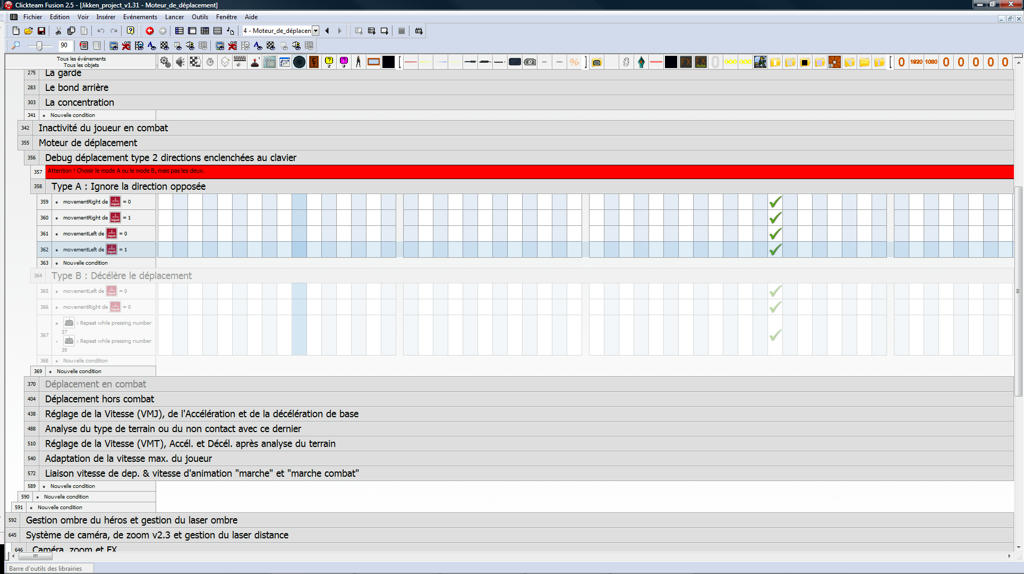Click the Undo arrow icon
Viewport: 1024px width, 574px height.
pyautogui.click(x=101, y=31)
